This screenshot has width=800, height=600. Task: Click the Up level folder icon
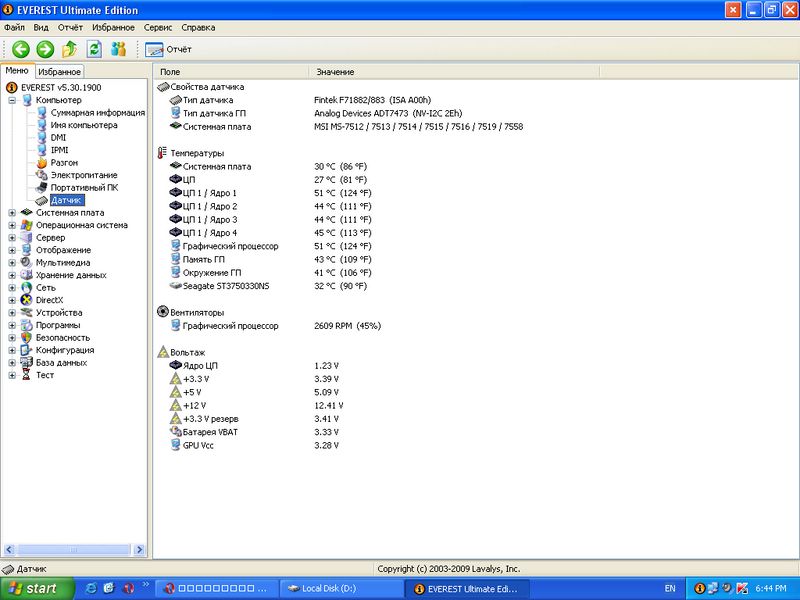70,49
